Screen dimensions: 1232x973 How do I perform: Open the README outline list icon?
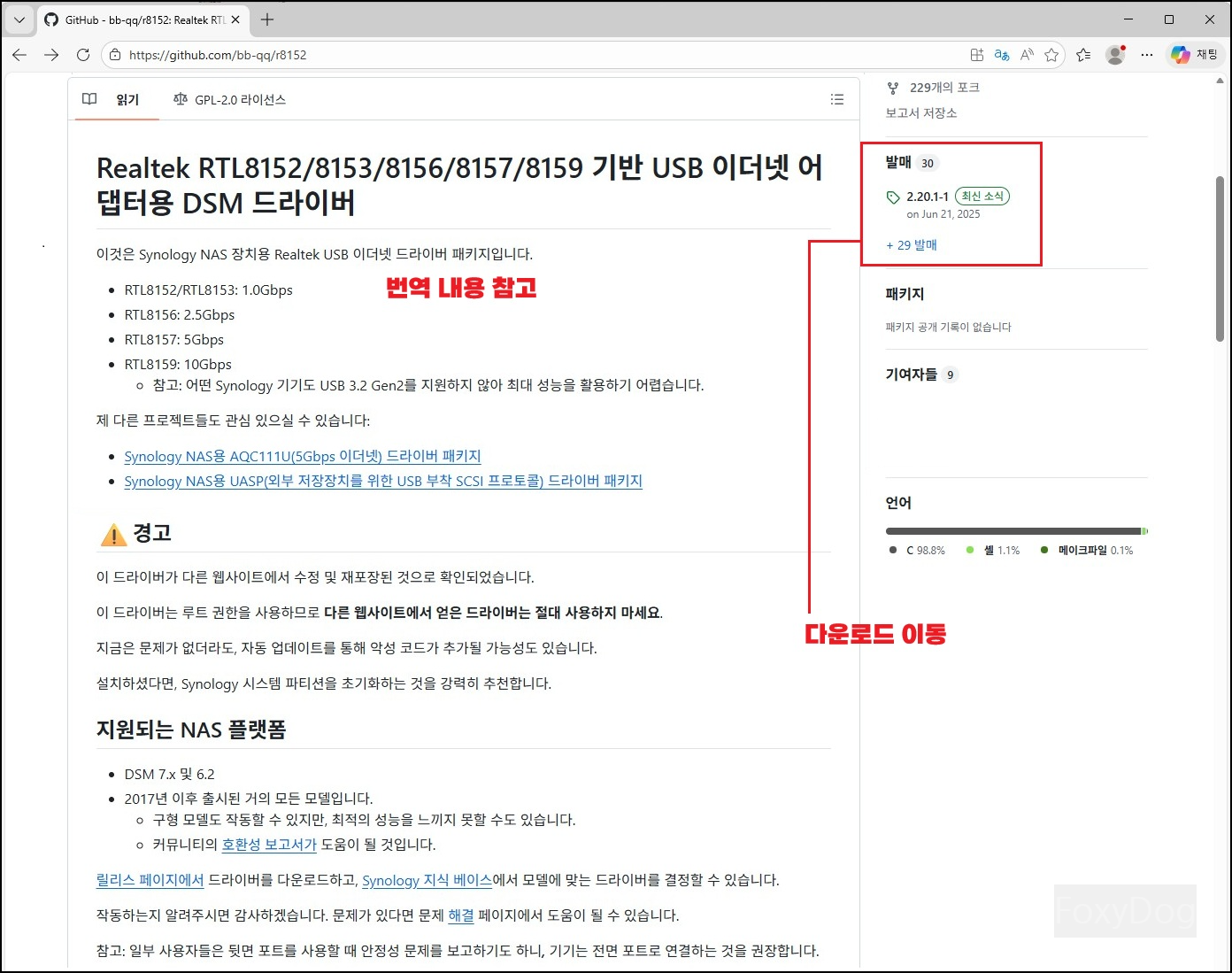point(837,100)
